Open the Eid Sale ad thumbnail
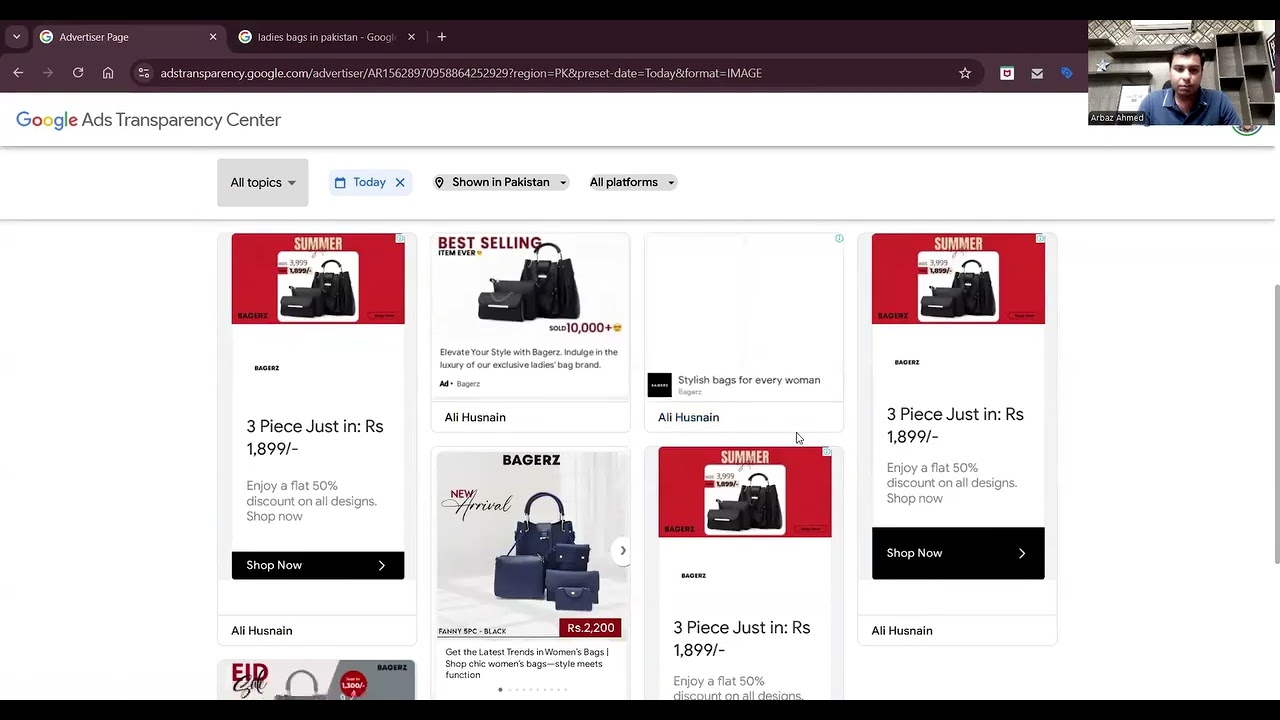Viewport: 1280px width, 720px height. [317, 679]
